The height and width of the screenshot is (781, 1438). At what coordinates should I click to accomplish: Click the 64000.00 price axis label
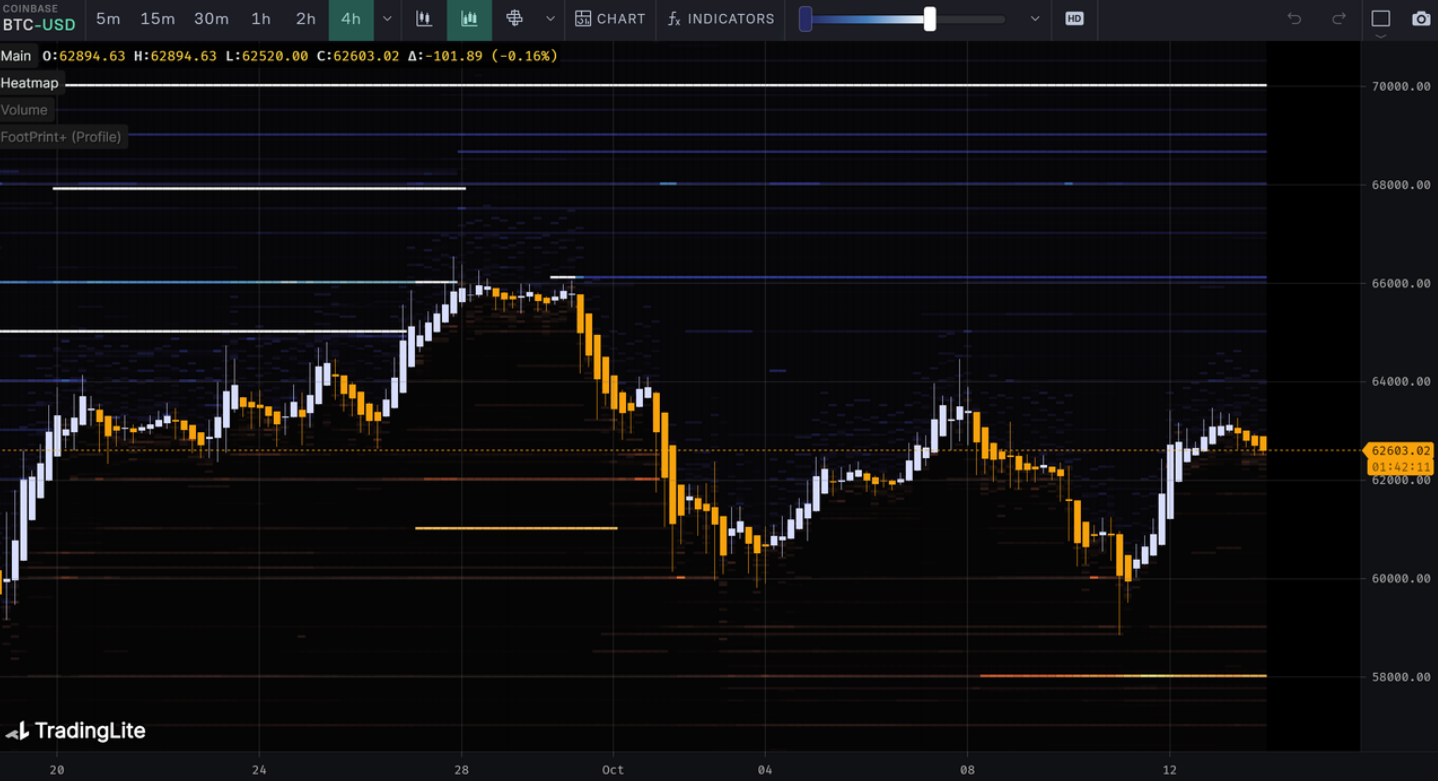point(1401,382)
